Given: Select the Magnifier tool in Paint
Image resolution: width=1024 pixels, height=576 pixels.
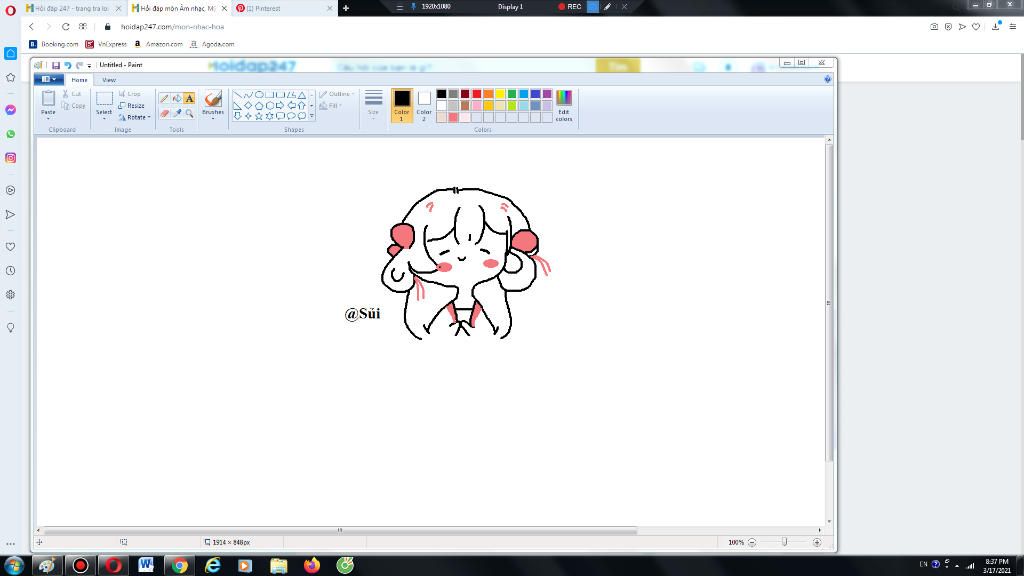Looking at the screenshot, I should coord(189,113).
